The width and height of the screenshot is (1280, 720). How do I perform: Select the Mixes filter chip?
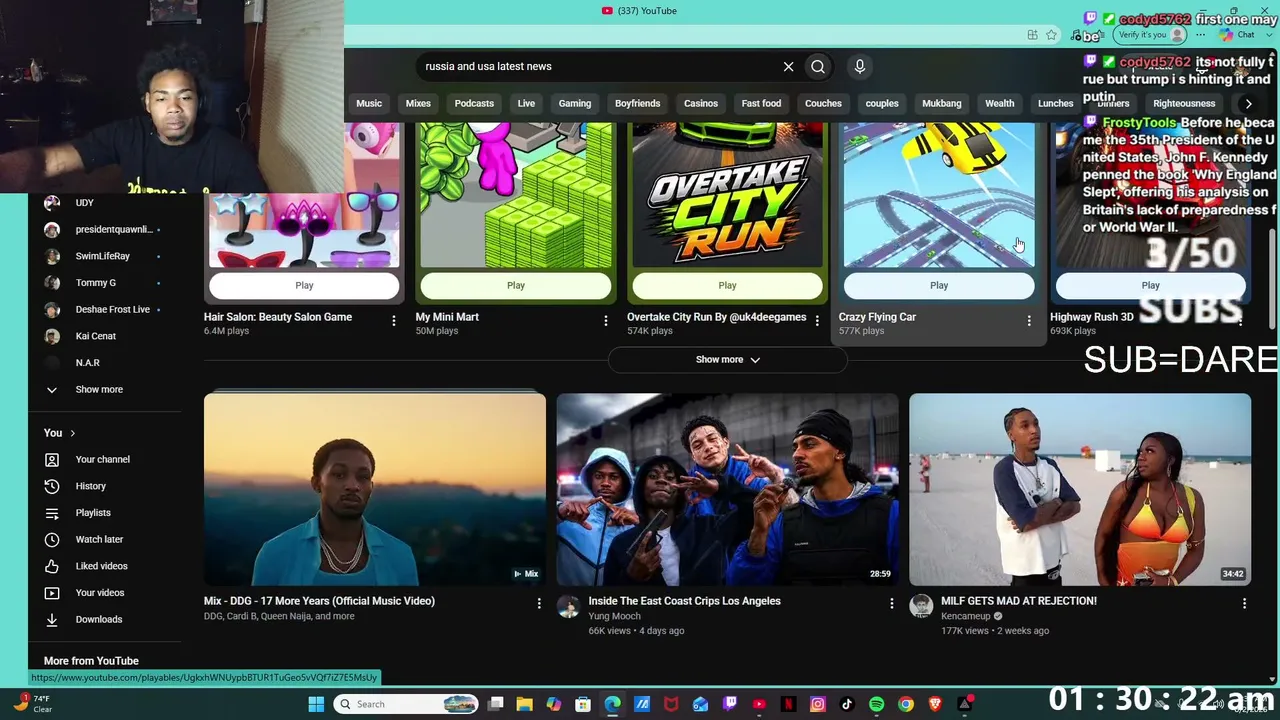(418, 103)
